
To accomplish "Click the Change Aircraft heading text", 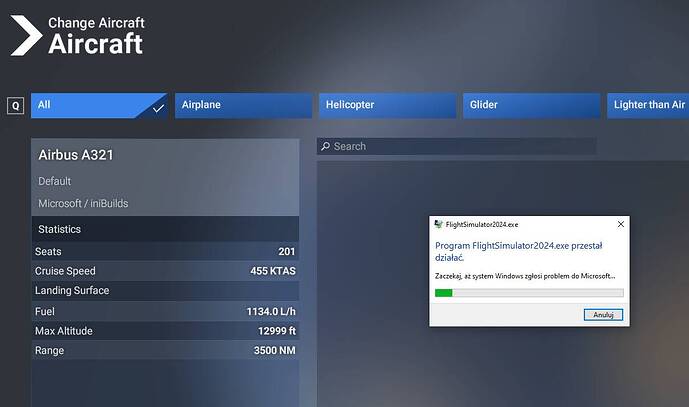I will coord(96,22).
